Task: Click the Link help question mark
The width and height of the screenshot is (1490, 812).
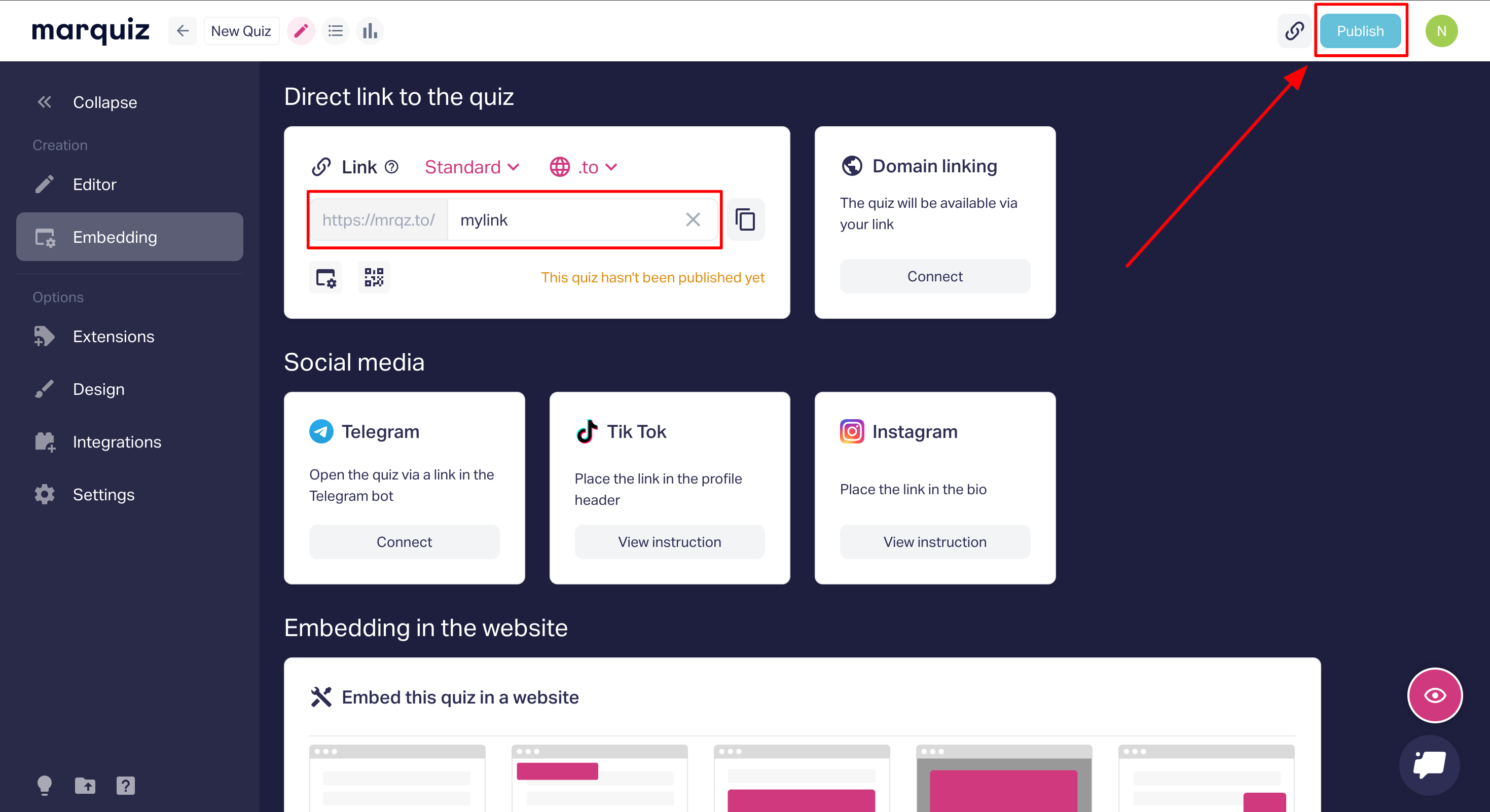Action: [391, 167]
